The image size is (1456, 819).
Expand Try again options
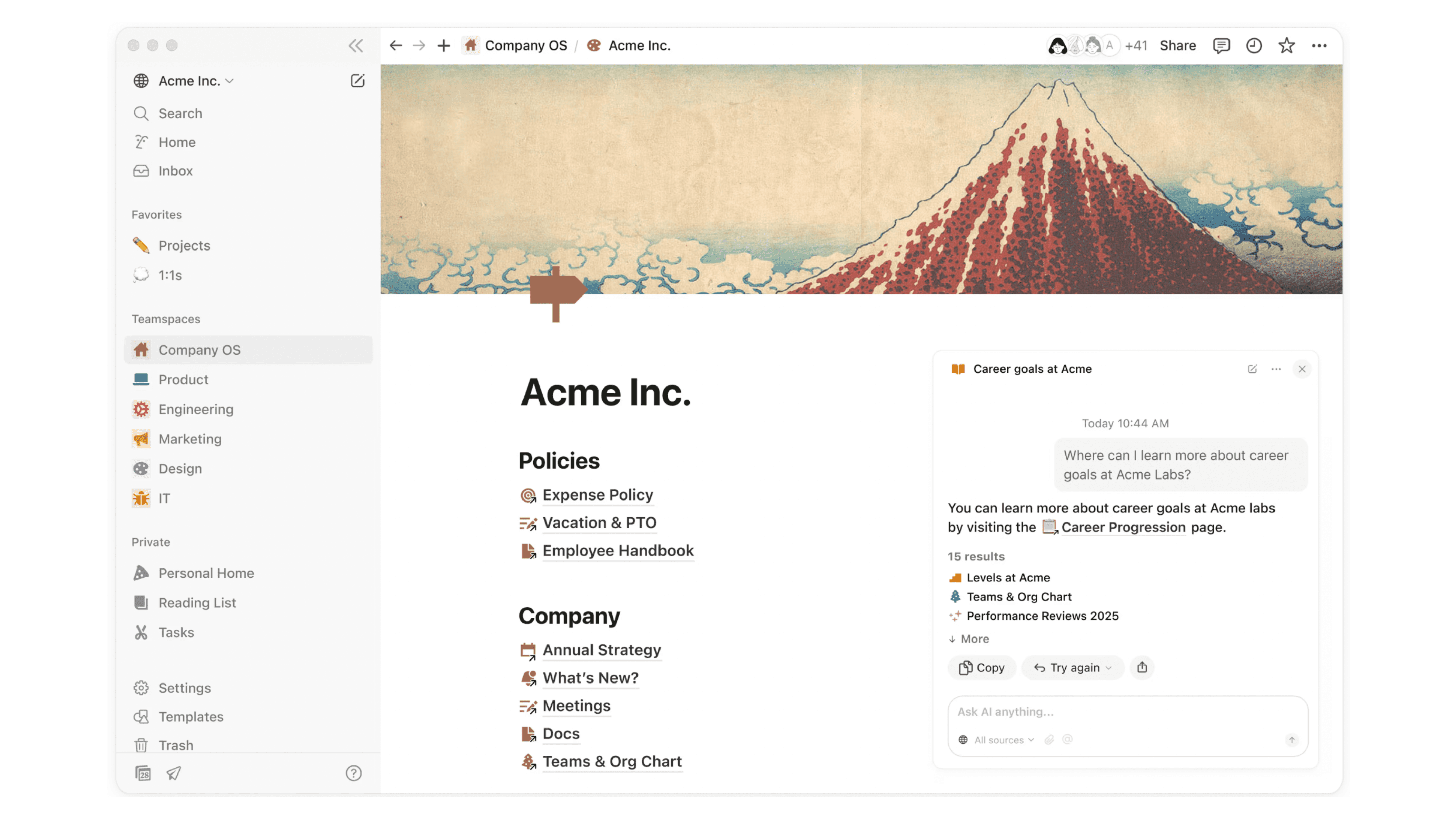click(1108, 668)
